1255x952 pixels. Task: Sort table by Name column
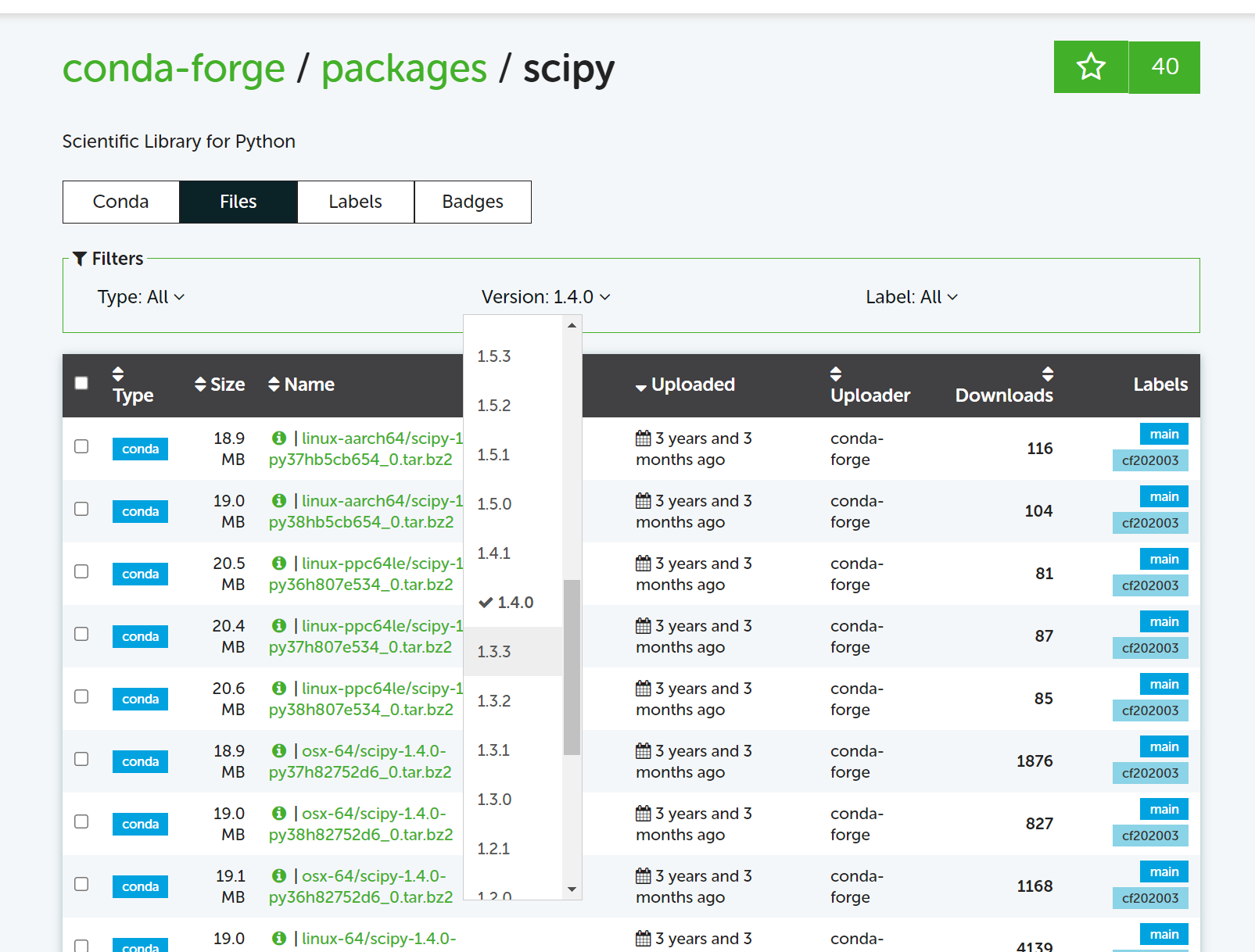301,385
